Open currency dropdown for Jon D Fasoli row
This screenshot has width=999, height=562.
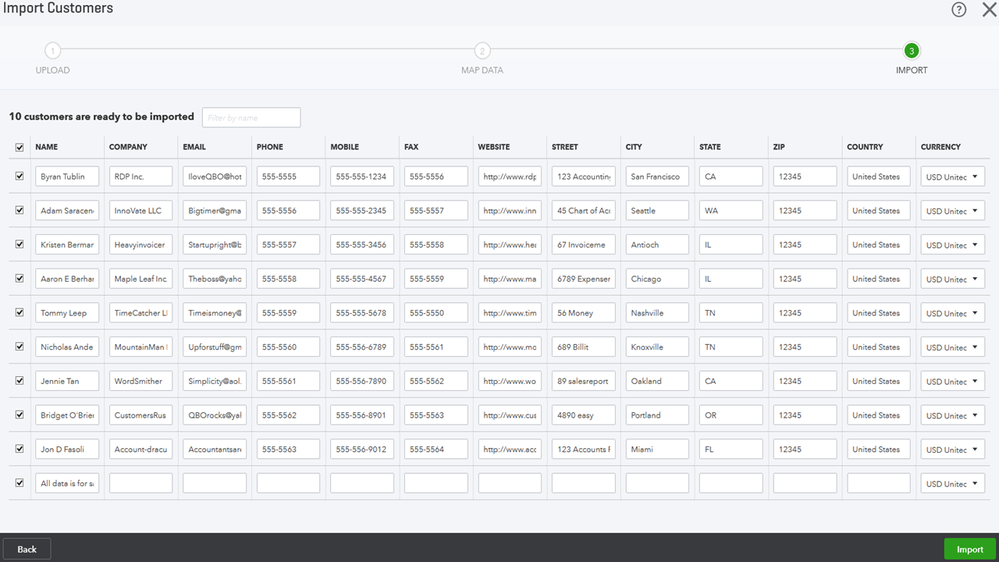(952, 449)
